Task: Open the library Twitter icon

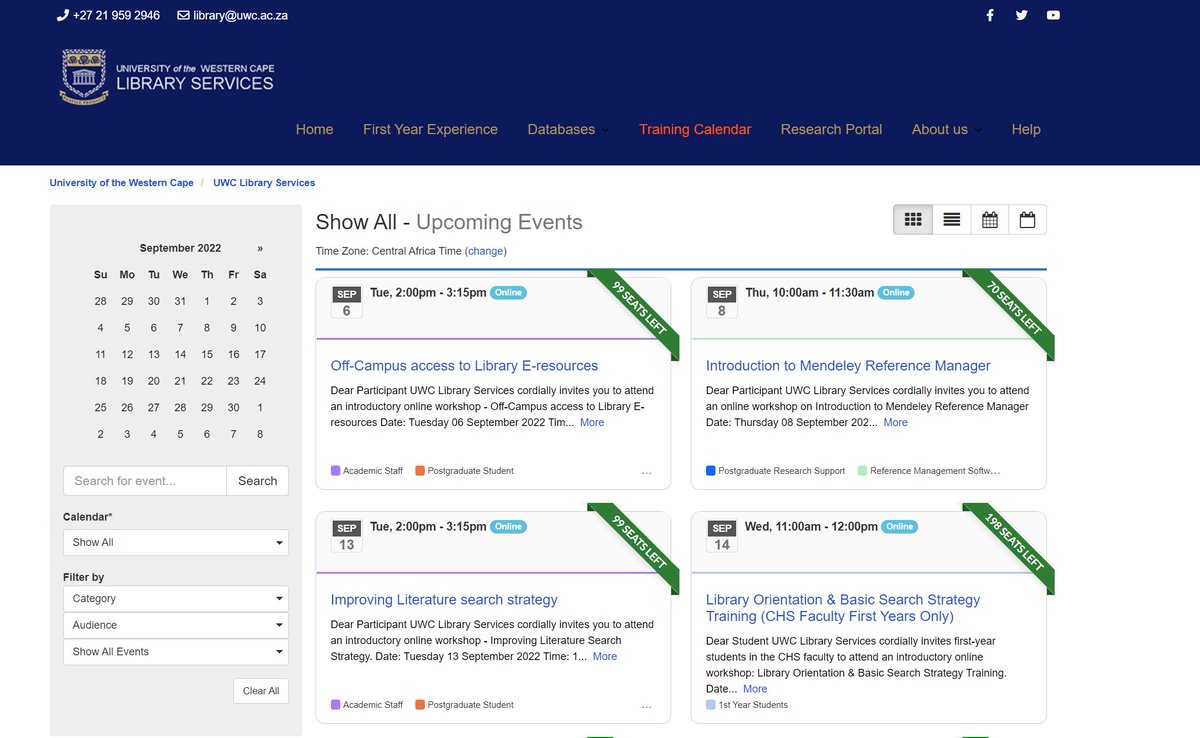Action: click(1021, 15)
